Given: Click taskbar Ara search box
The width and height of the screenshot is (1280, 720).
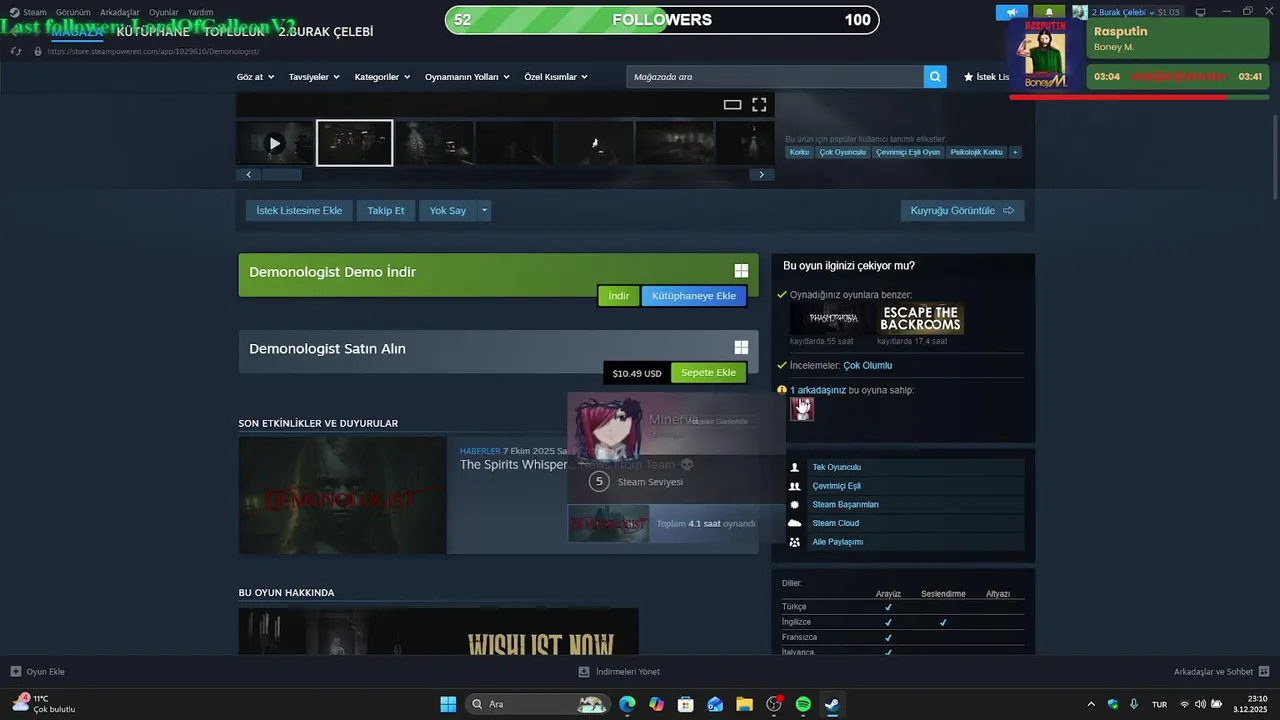Looking at the screenshot, I should tap(539, 704).
